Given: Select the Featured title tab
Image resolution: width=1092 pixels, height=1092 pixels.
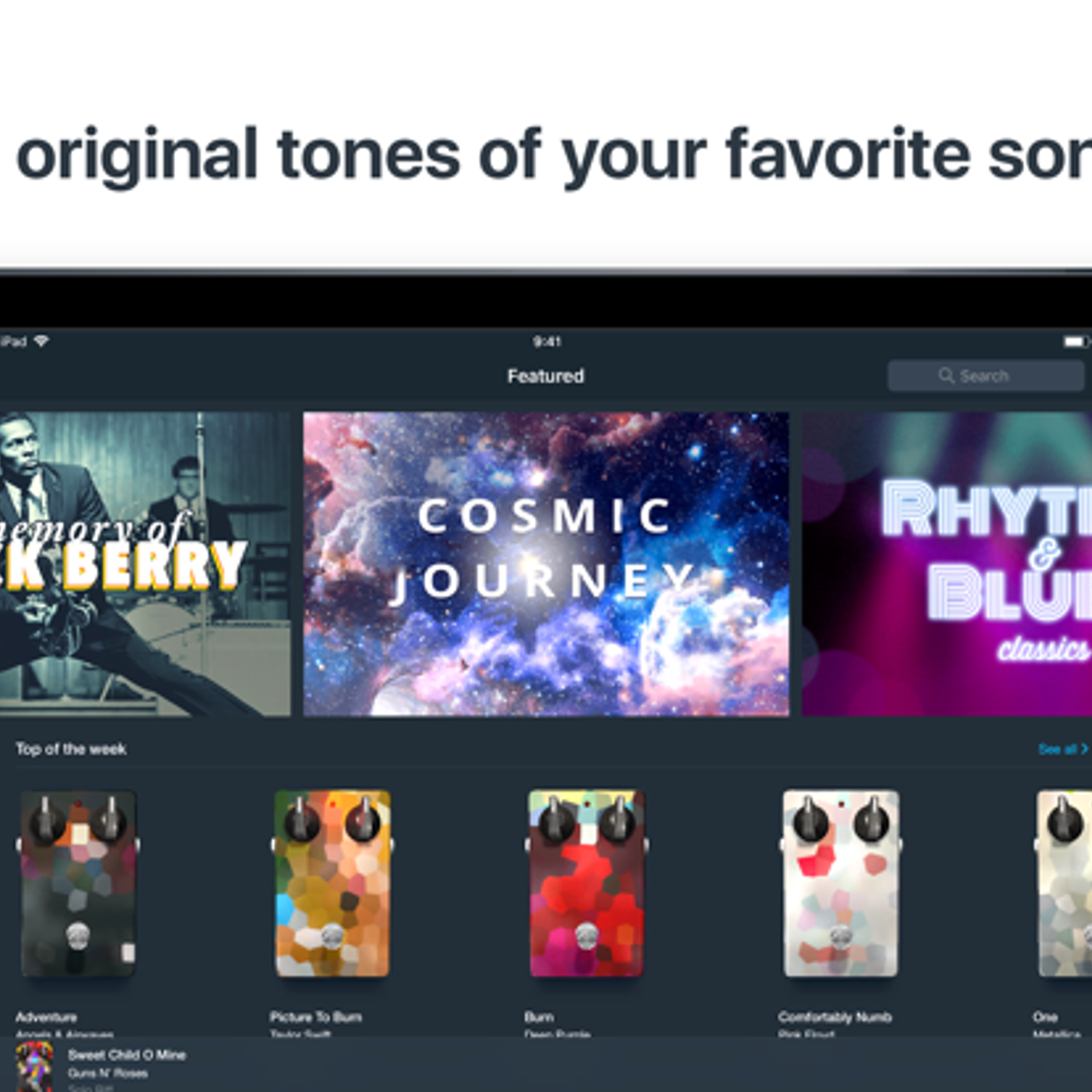Looking at the screenshot, I should 545,376.
